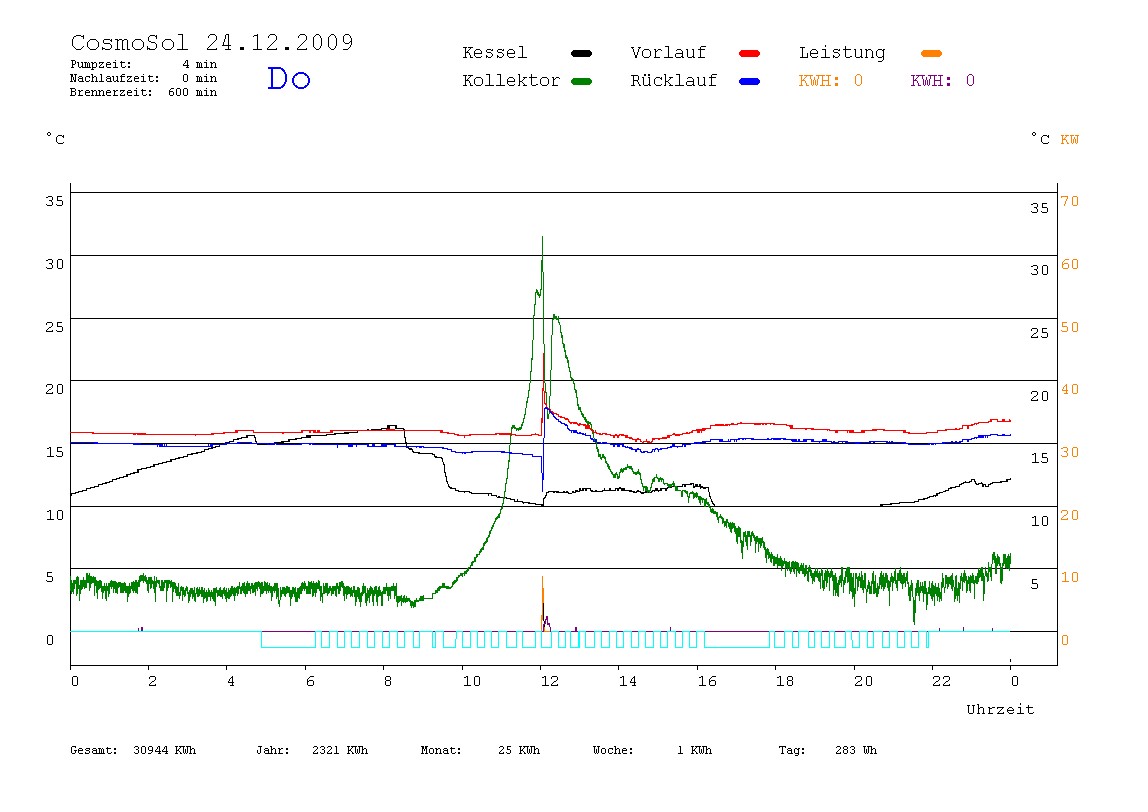Click the 'Woche: 1 KWh' value
This screenshot has height=812, width=1148.
[x=652, y=750]
